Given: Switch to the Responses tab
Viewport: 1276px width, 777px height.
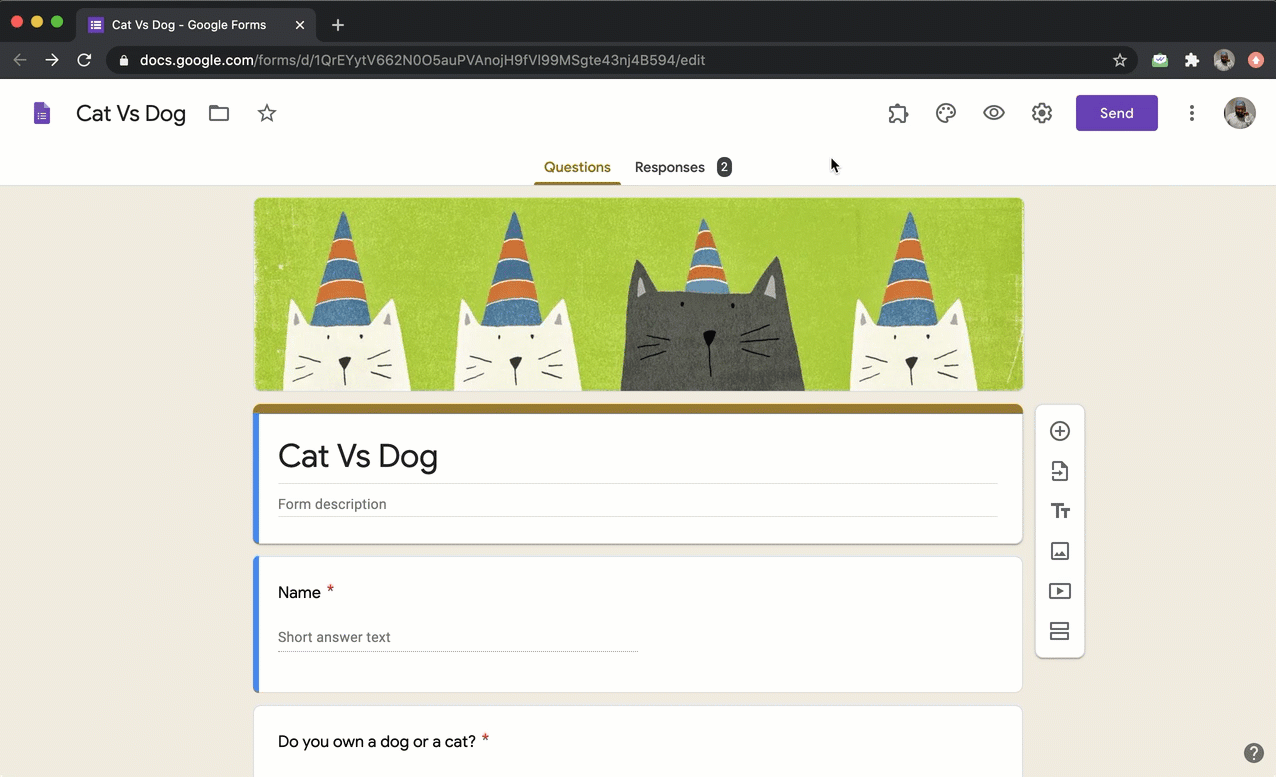Looking at the screenshot, I should [669, 167].
